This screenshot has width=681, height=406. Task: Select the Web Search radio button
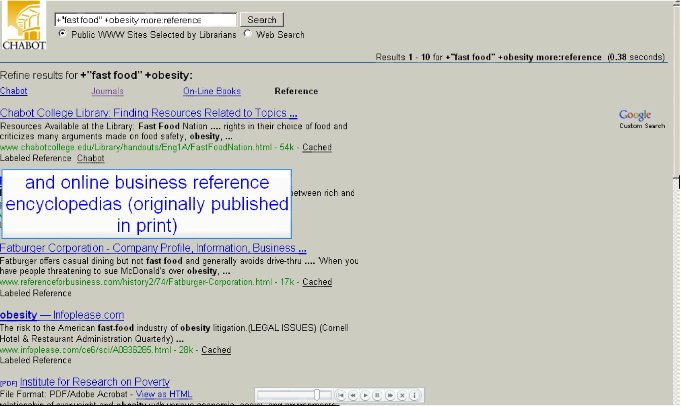coord(248,33)
